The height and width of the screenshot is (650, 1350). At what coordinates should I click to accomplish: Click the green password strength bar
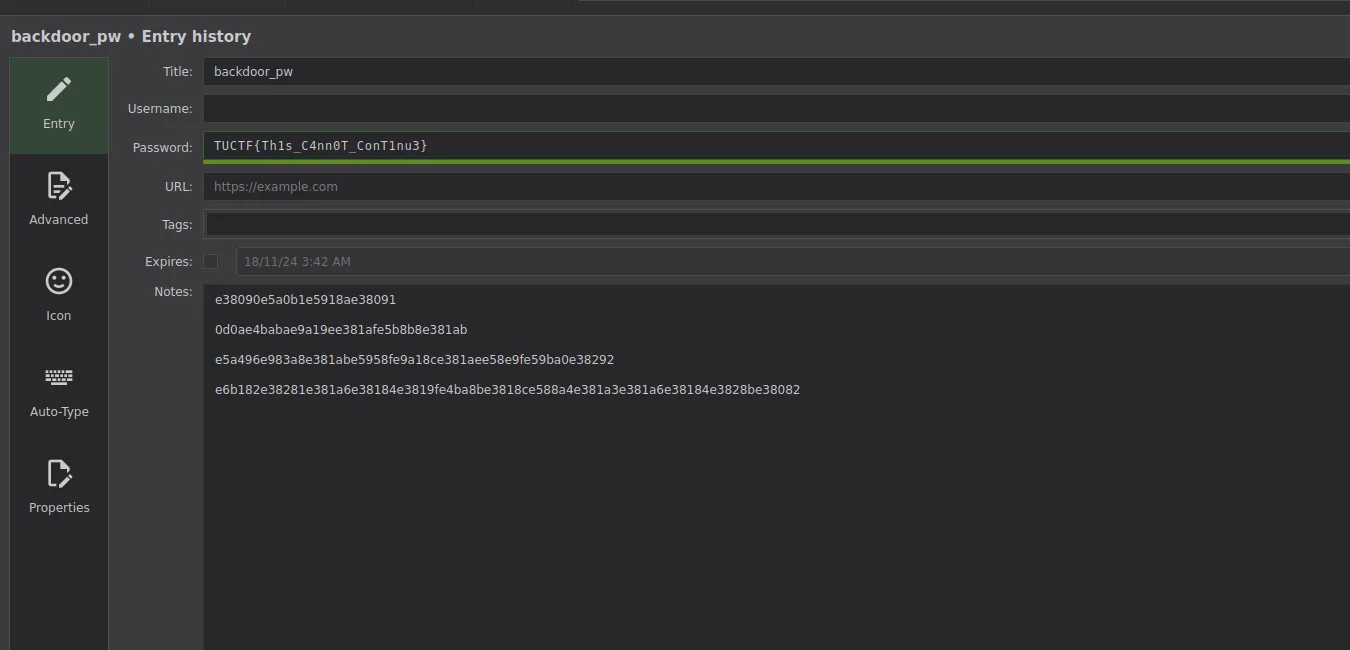click(775, 161)
